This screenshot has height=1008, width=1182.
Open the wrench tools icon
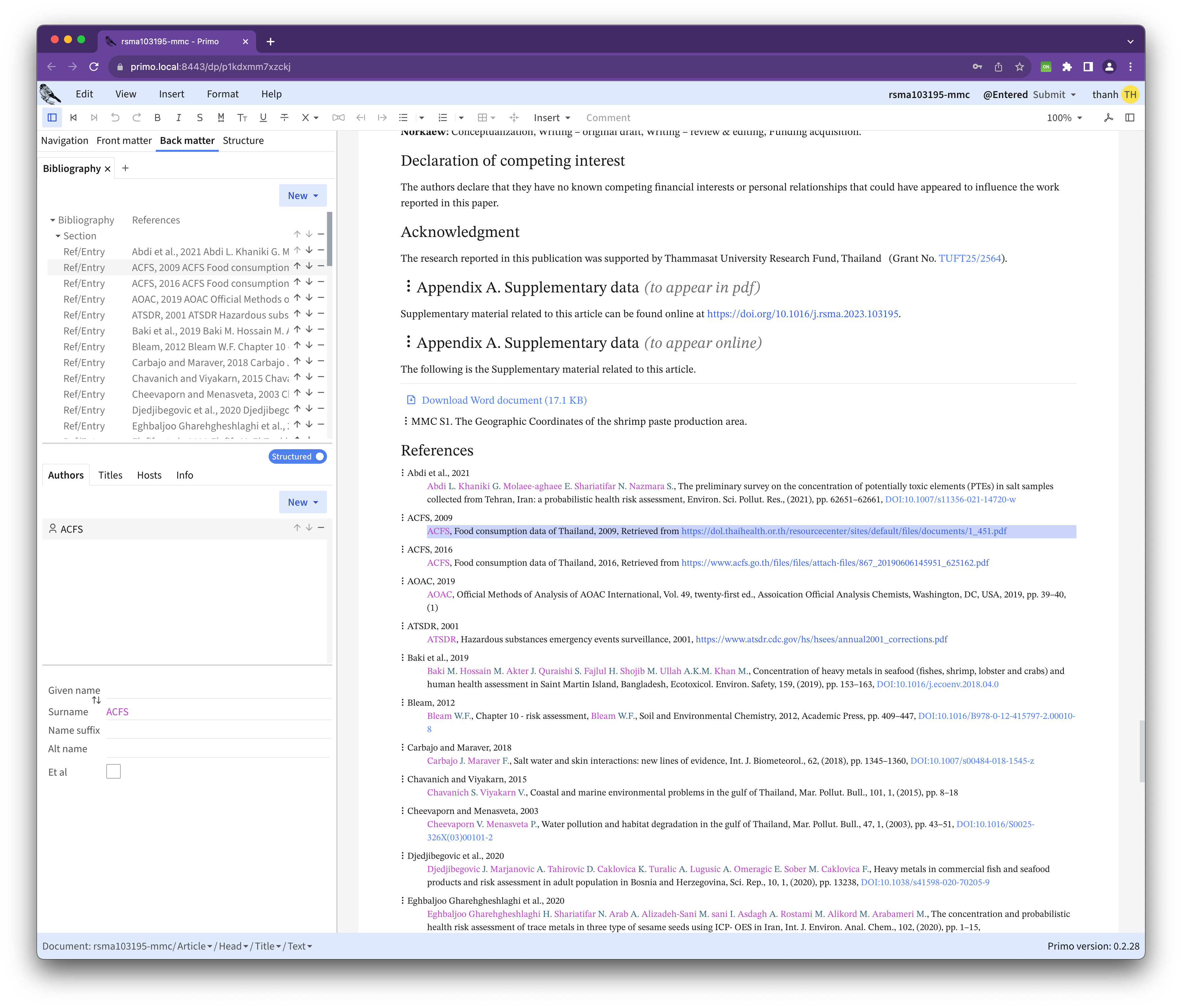click(x=1108, y=118)
